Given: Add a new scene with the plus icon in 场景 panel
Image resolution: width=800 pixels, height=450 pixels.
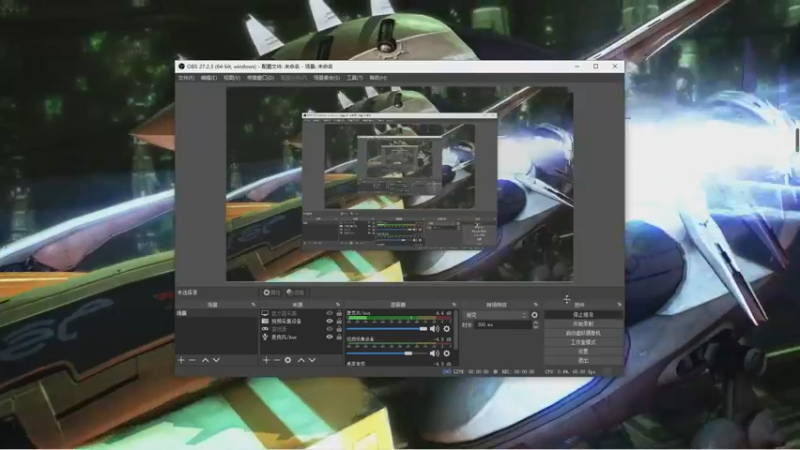Looking at the screenshot, I should click(x=181, y=360).
